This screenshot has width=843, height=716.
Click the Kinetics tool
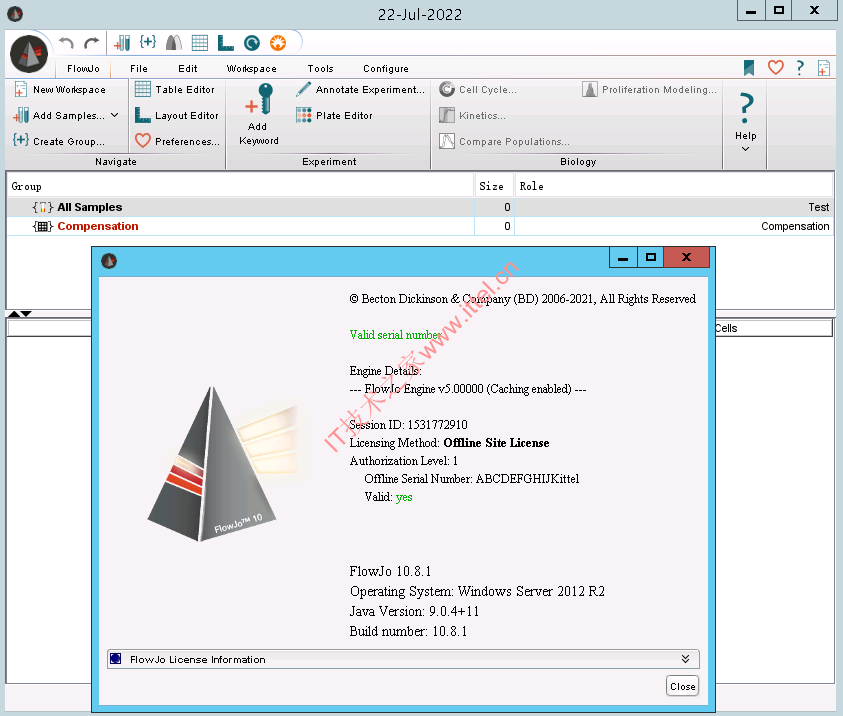point(473,116)
